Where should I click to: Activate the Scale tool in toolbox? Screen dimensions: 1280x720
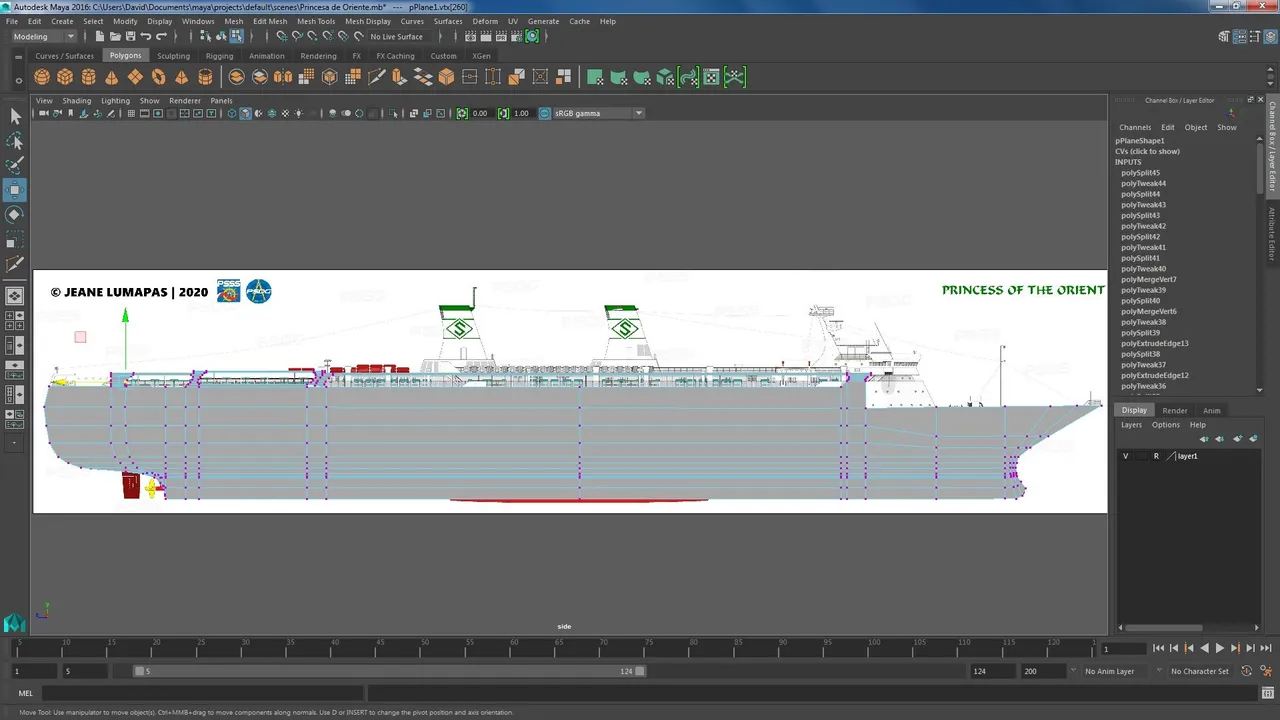pos(15,239)
